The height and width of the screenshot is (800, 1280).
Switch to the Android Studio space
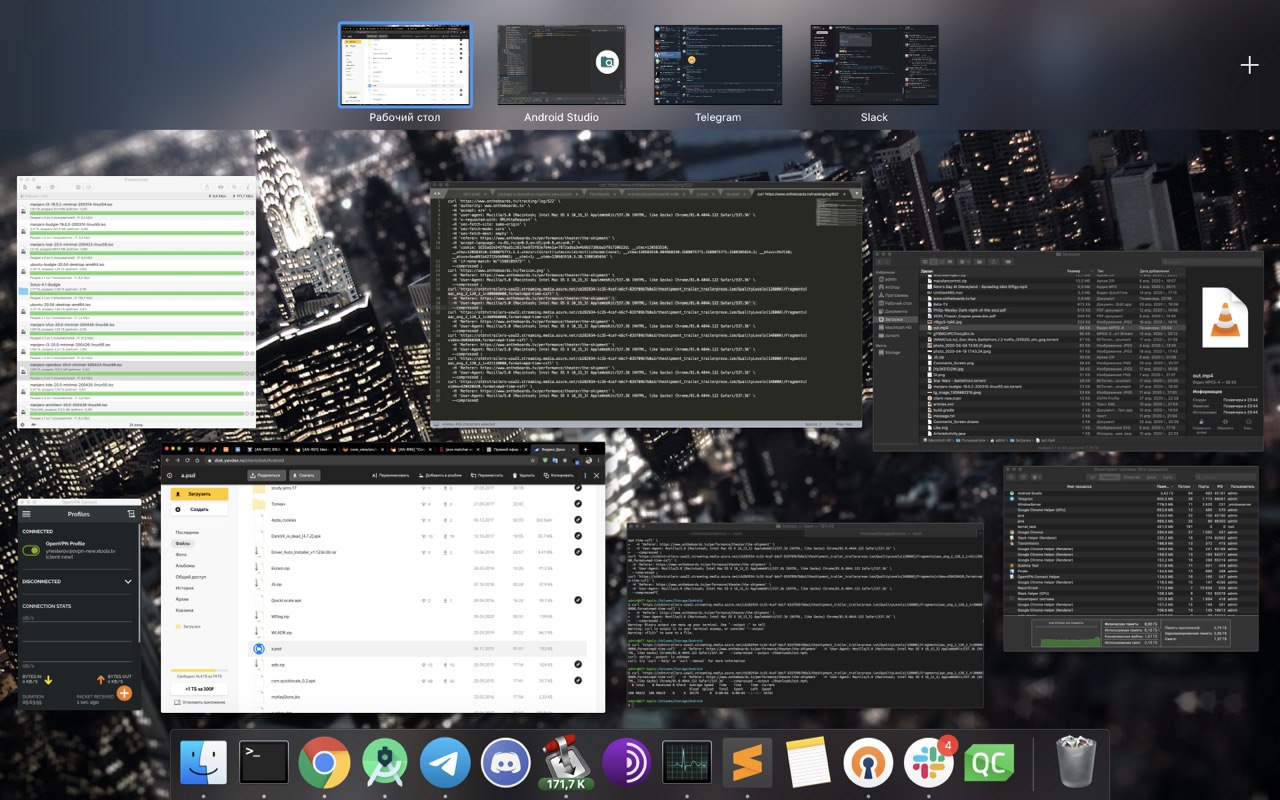(x=561, y=66)
